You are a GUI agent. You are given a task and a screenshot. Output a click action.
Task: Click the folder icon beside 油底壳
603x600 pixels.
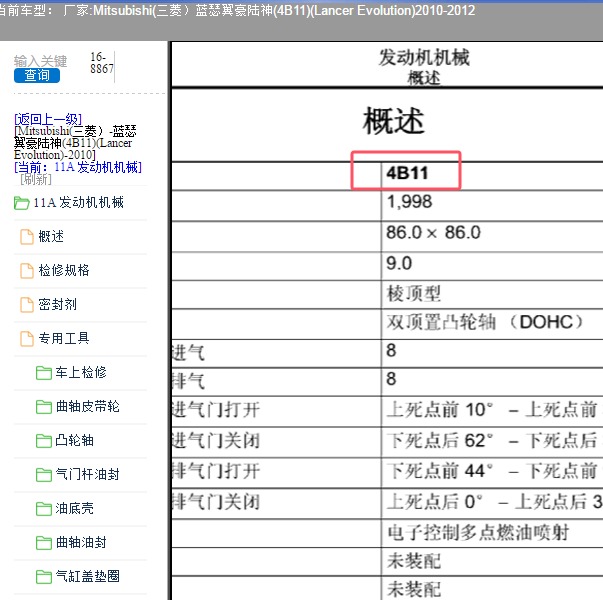43,509
